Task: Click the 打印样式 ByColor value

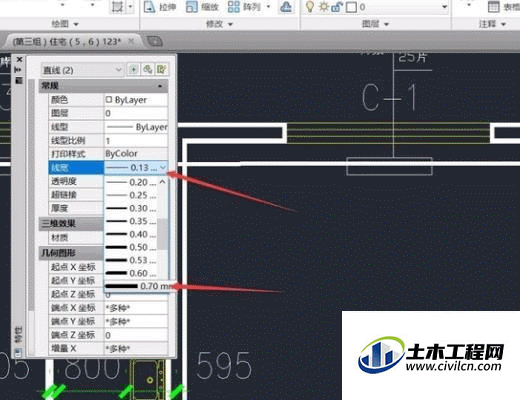Action: [136, 154]
